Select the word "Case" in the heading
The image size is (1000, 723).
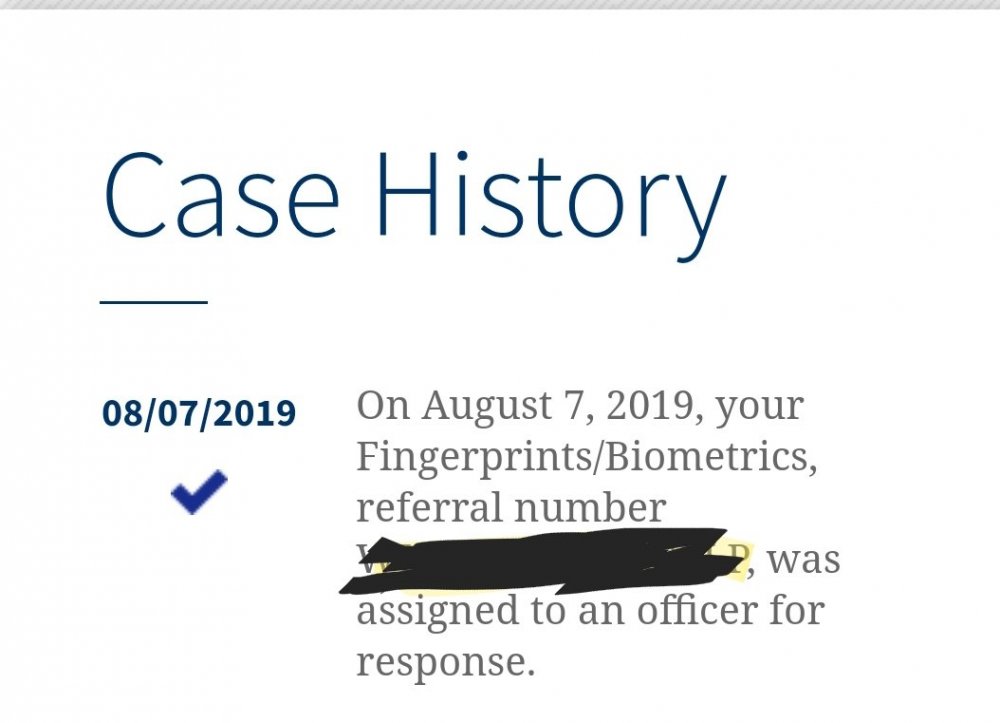pyautogui.click(x=222, y=197)
